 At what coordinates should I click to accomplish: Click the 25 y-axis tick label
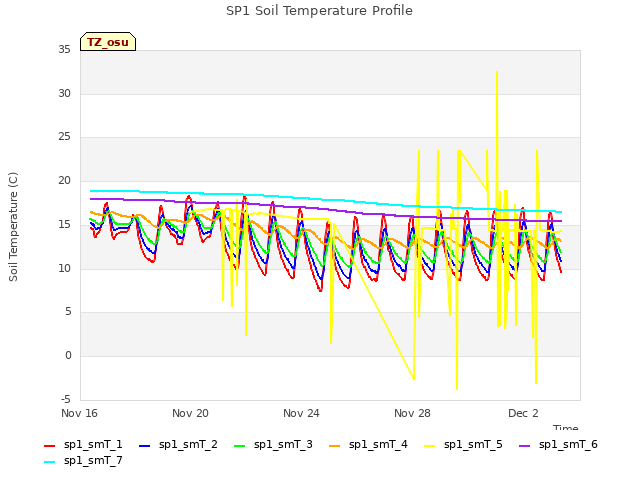(x=64, y=137)
